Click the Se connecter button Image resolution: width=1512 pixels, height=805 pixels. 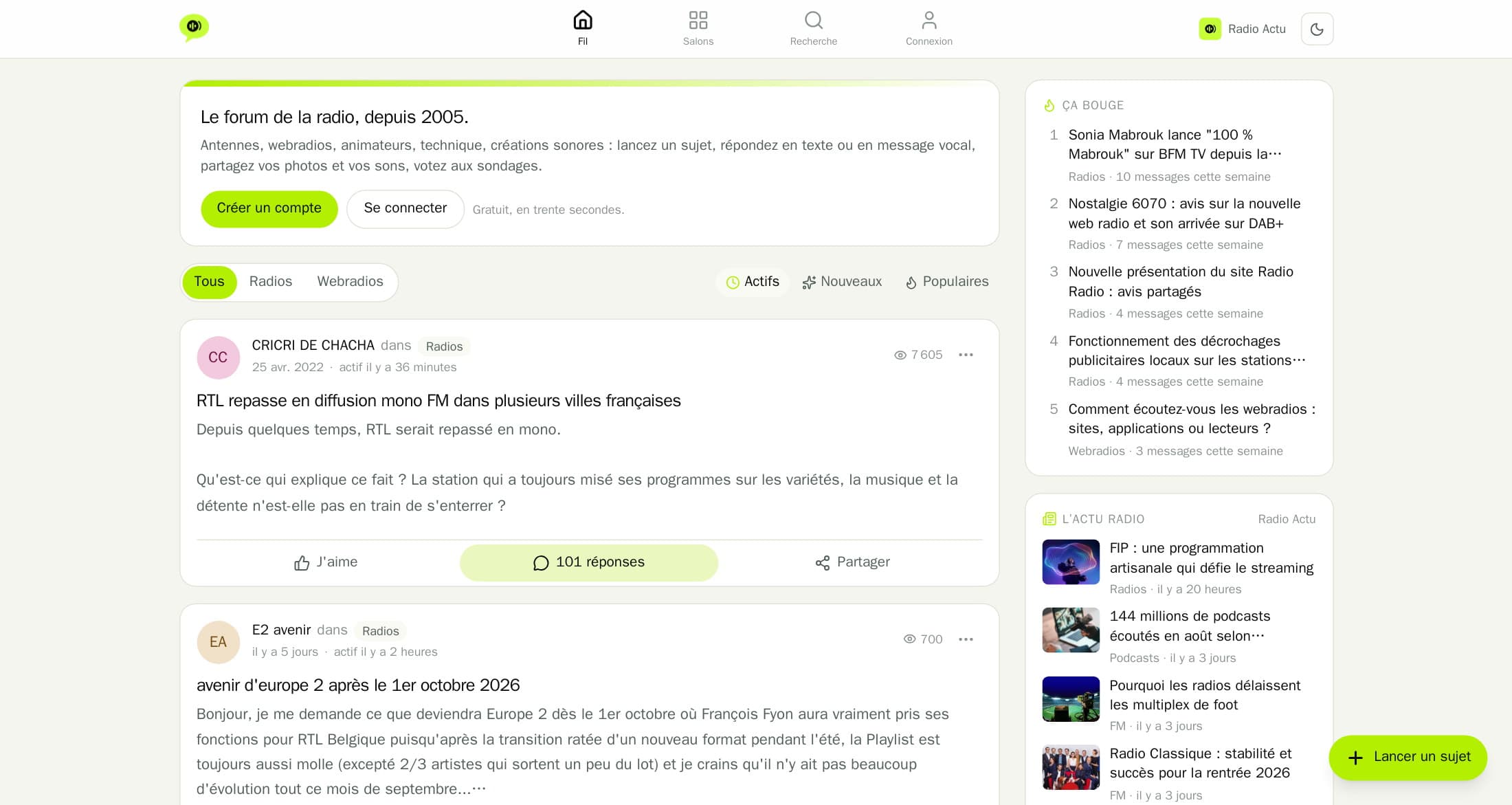point(405,208)
